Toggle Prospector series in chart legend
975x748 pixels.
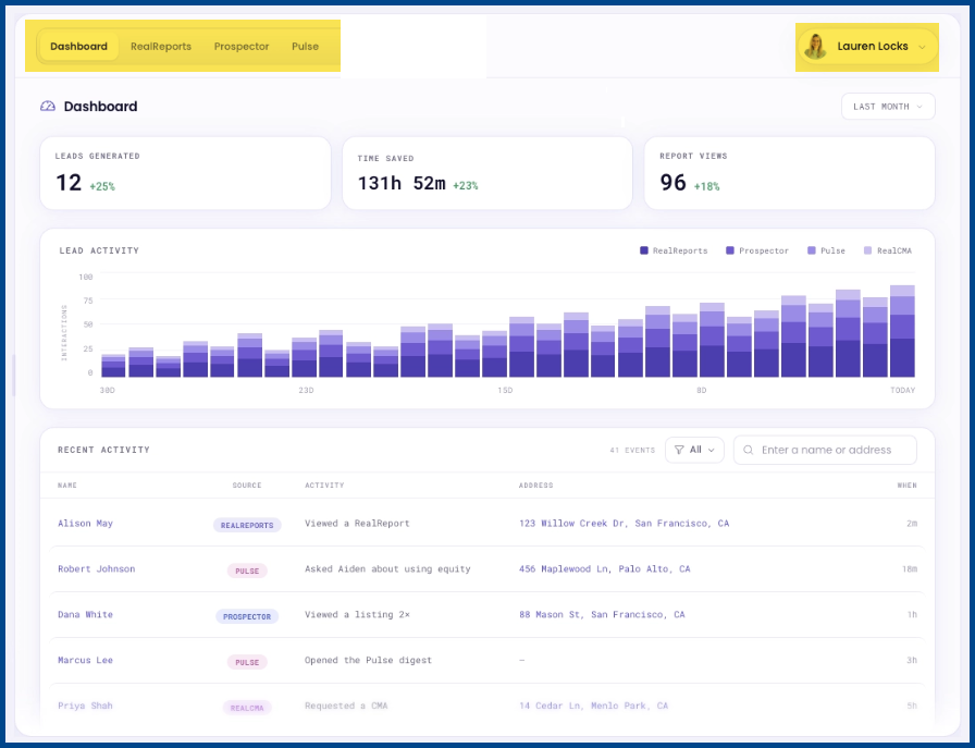click(757, 251)
